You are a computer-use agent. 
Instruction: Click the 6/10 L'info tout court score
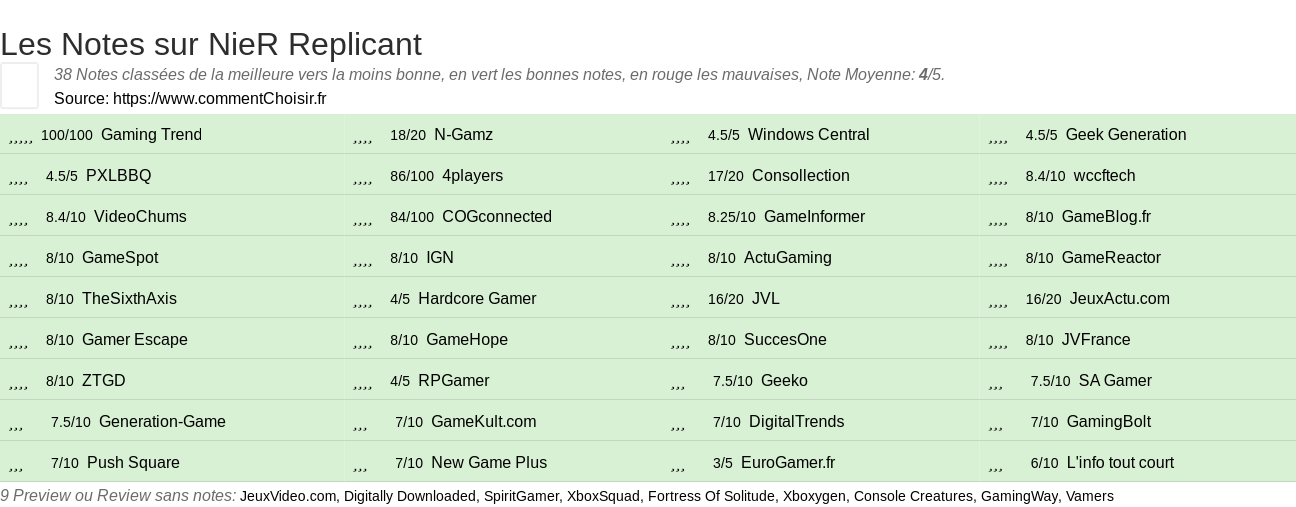tap(1045, 463)
